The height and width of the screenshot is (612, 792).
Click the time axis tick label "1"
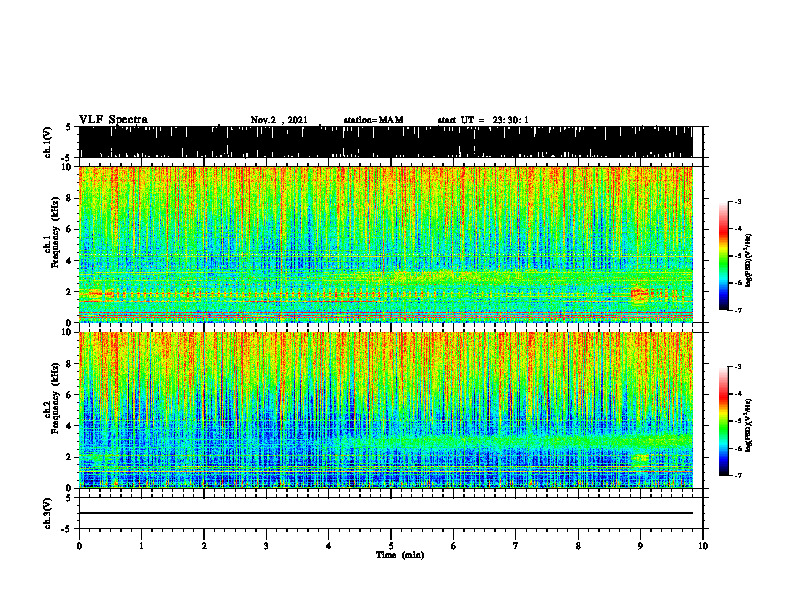141,546
